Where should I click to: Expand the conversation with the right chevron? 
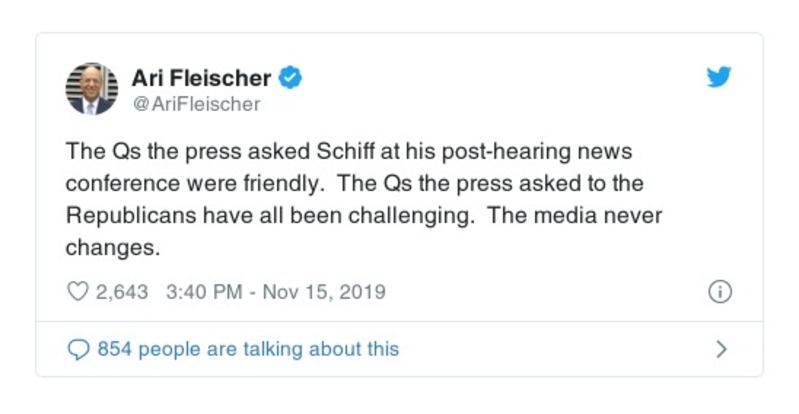click(x=721, y=349)
